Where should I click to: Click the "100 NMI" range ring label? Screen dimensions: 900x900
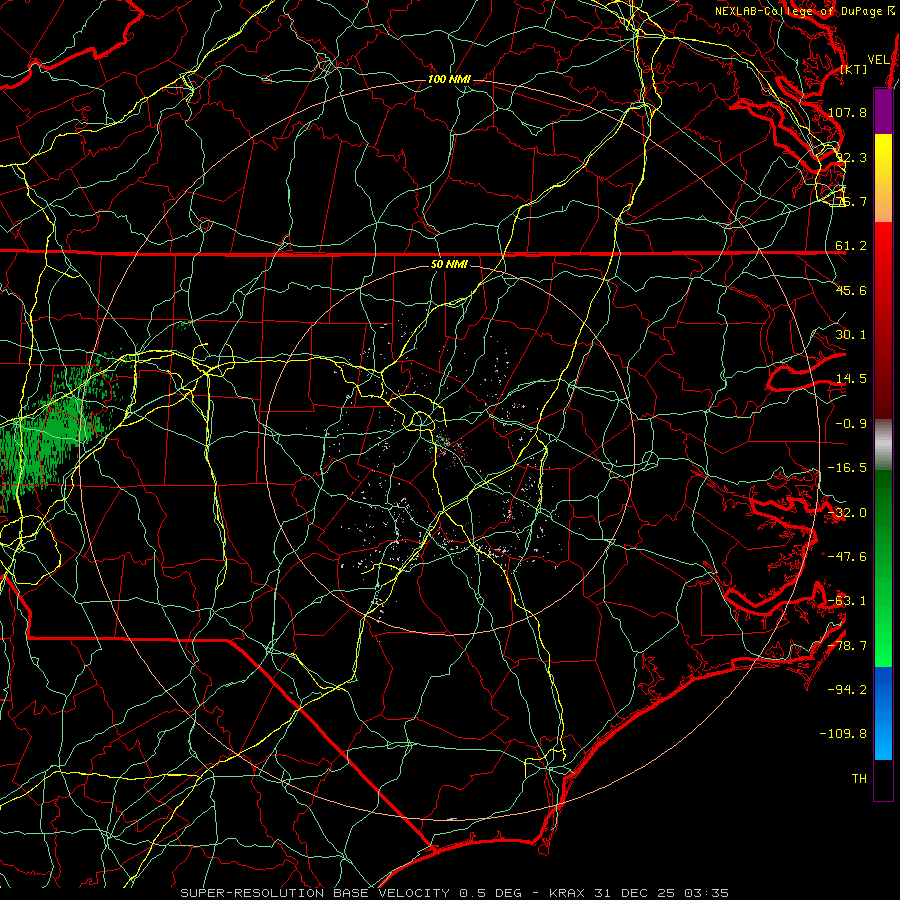click(449, 79)
